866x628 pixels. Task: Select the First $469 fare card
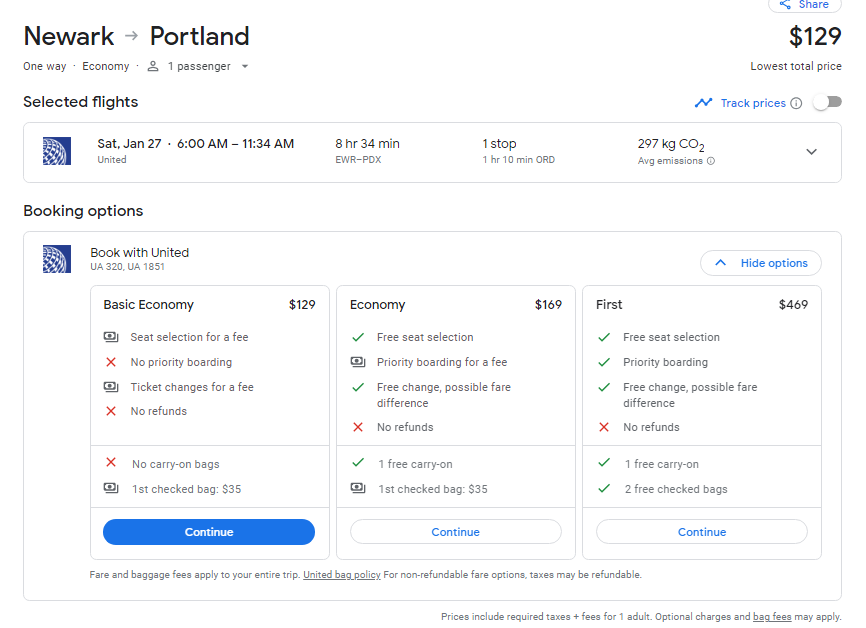[701, 304]
